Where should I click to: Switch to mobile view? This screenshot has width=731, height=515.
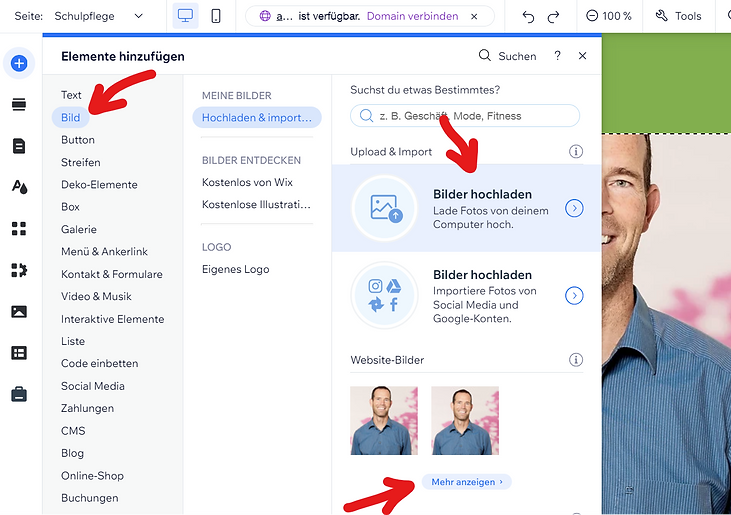pyautogui.click(x=216, y=16)
